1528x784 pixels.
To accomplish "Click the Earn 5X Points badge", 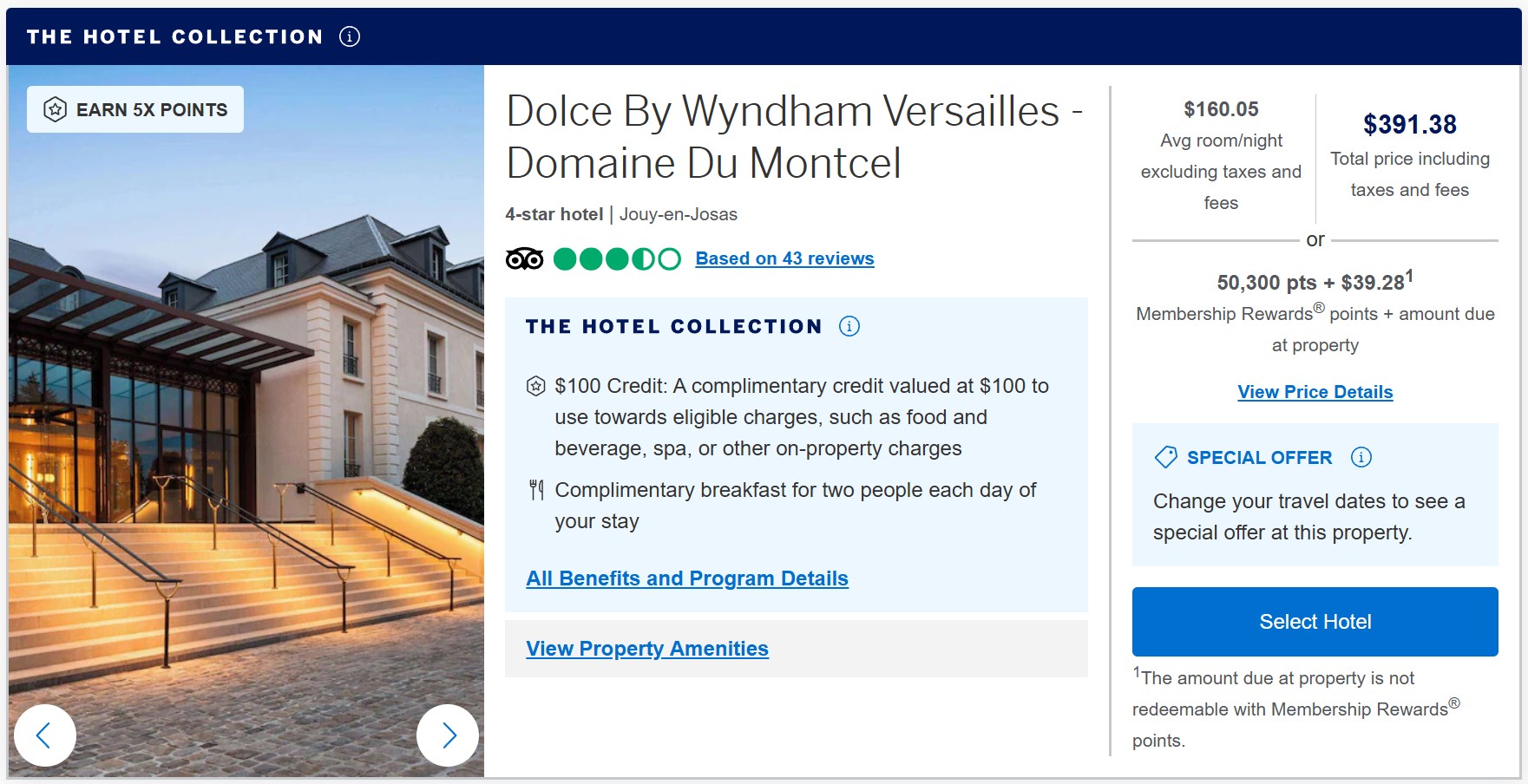I will (x=135, y=109).
